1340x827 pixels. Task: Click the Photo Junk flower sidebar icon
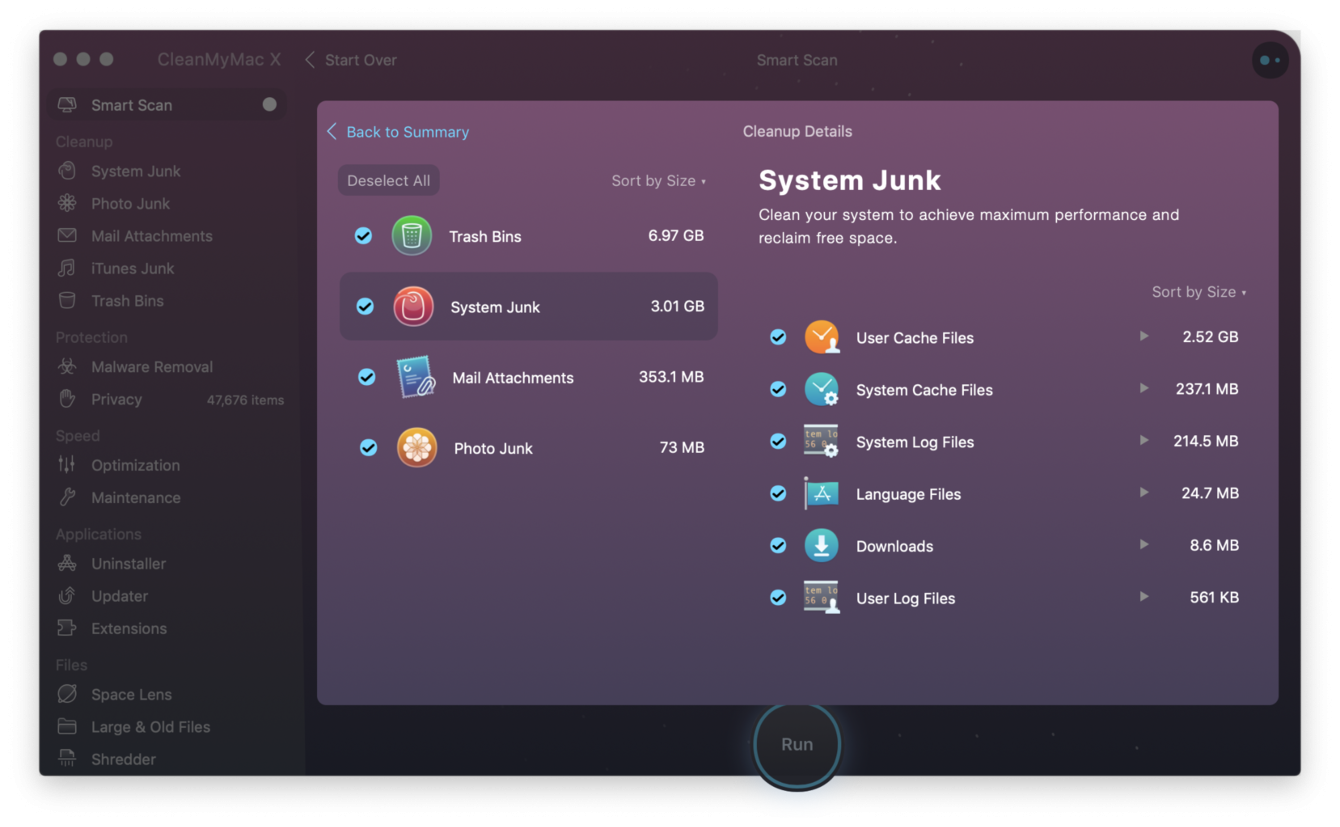(x=67, y=203)
